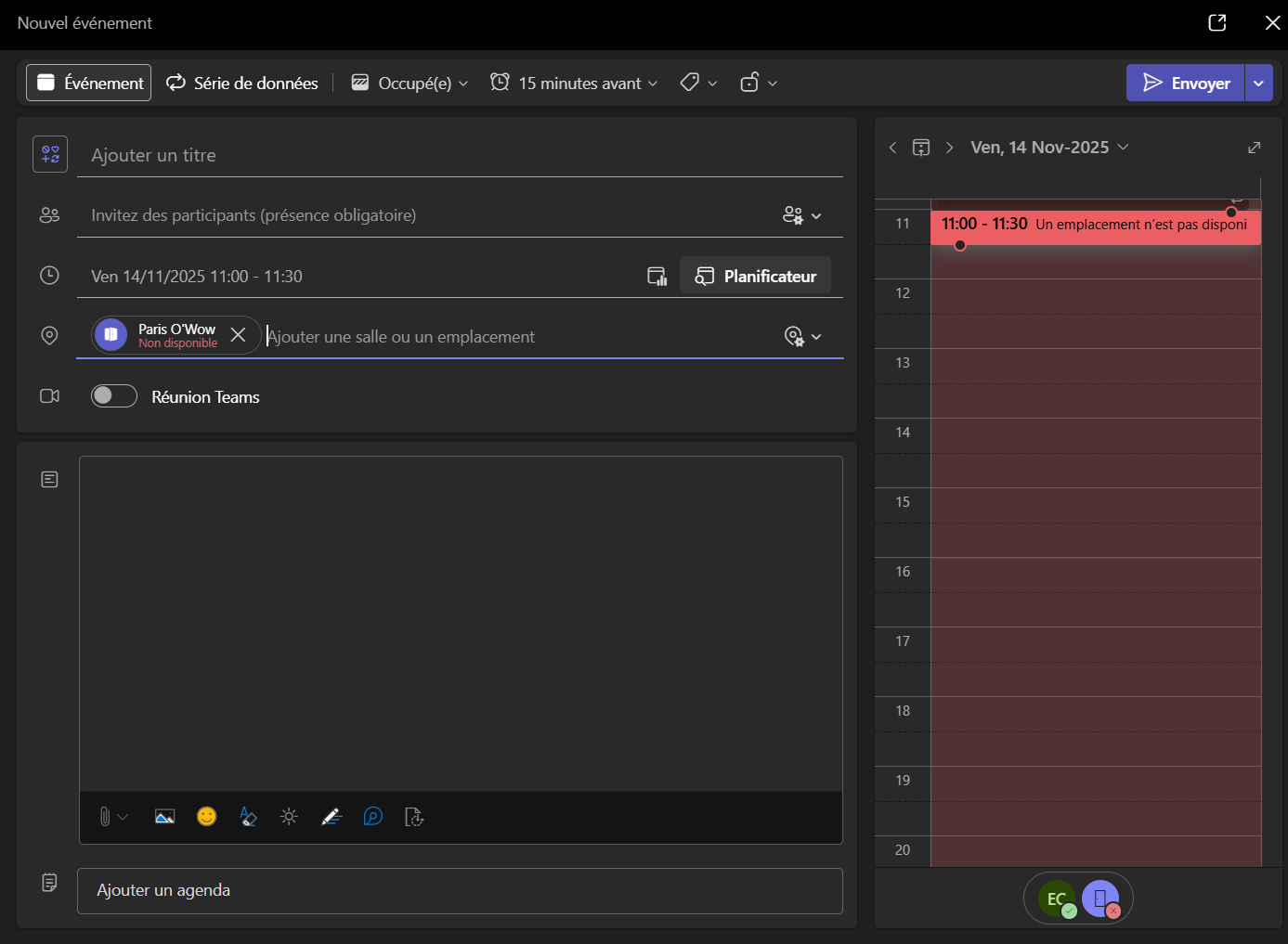The height and width of the screenshot is (944, 1288).
Task: Switch to Série de données
Action: [x=242, y=84]
